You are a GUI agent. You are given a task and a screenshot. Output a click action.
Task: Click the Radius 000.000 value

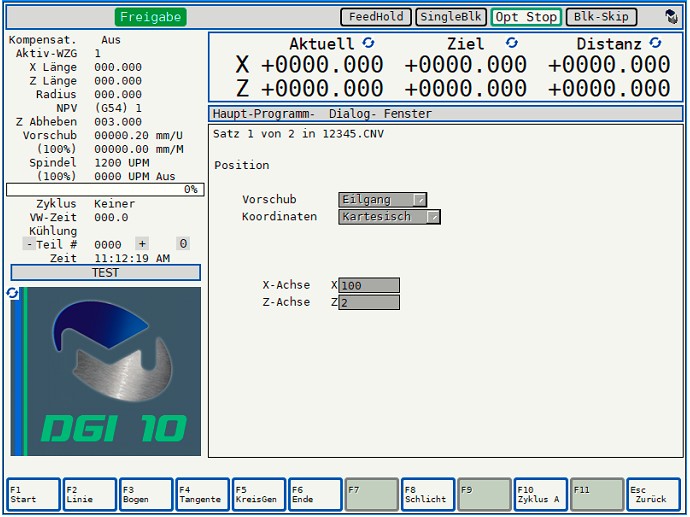pyautogui.click(x=118, y=95)
